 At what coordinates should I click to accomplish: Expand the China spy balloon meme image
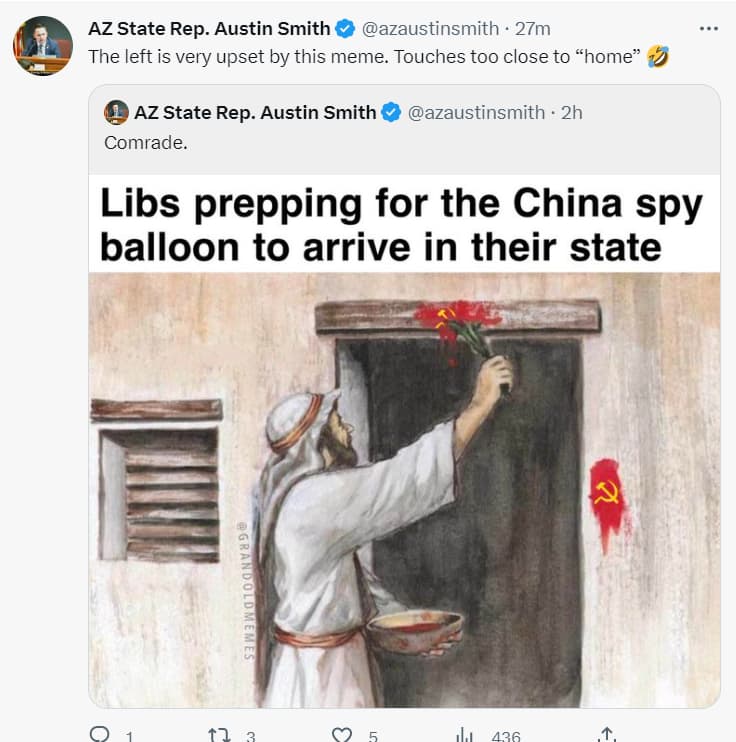pos(404,442)
